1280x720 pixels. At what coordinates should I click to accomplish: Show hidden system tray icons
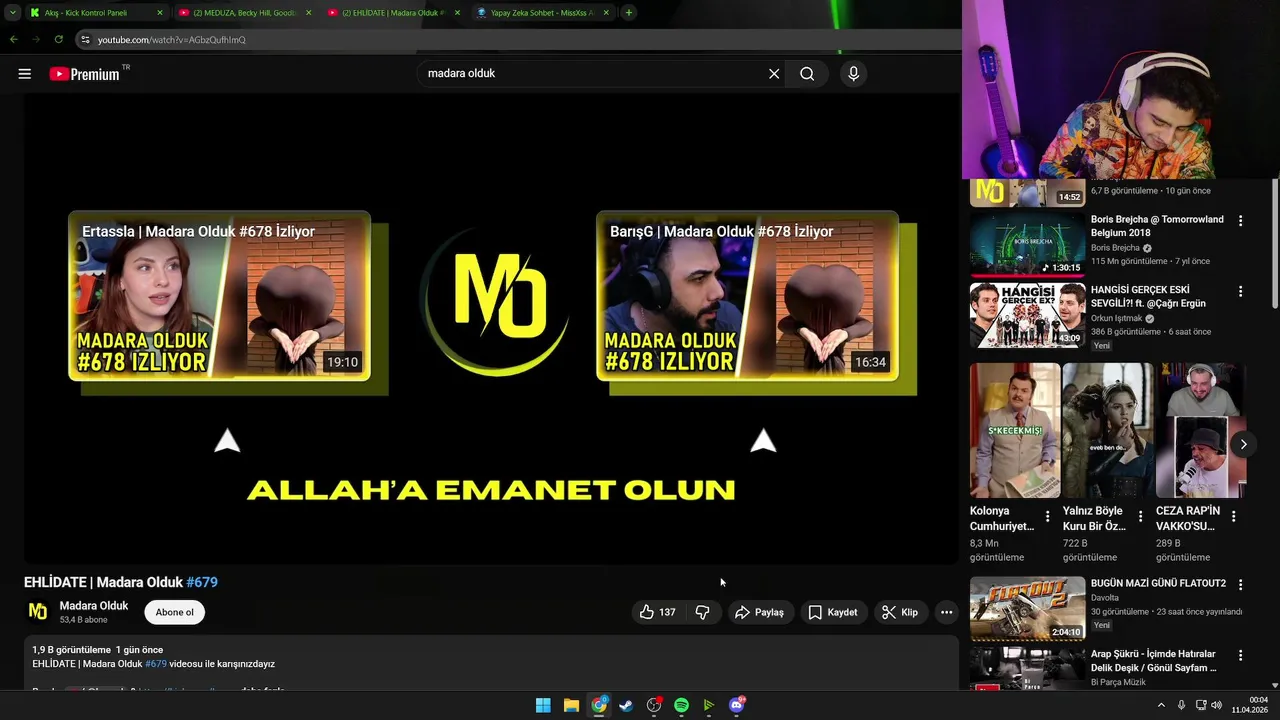1161,705
